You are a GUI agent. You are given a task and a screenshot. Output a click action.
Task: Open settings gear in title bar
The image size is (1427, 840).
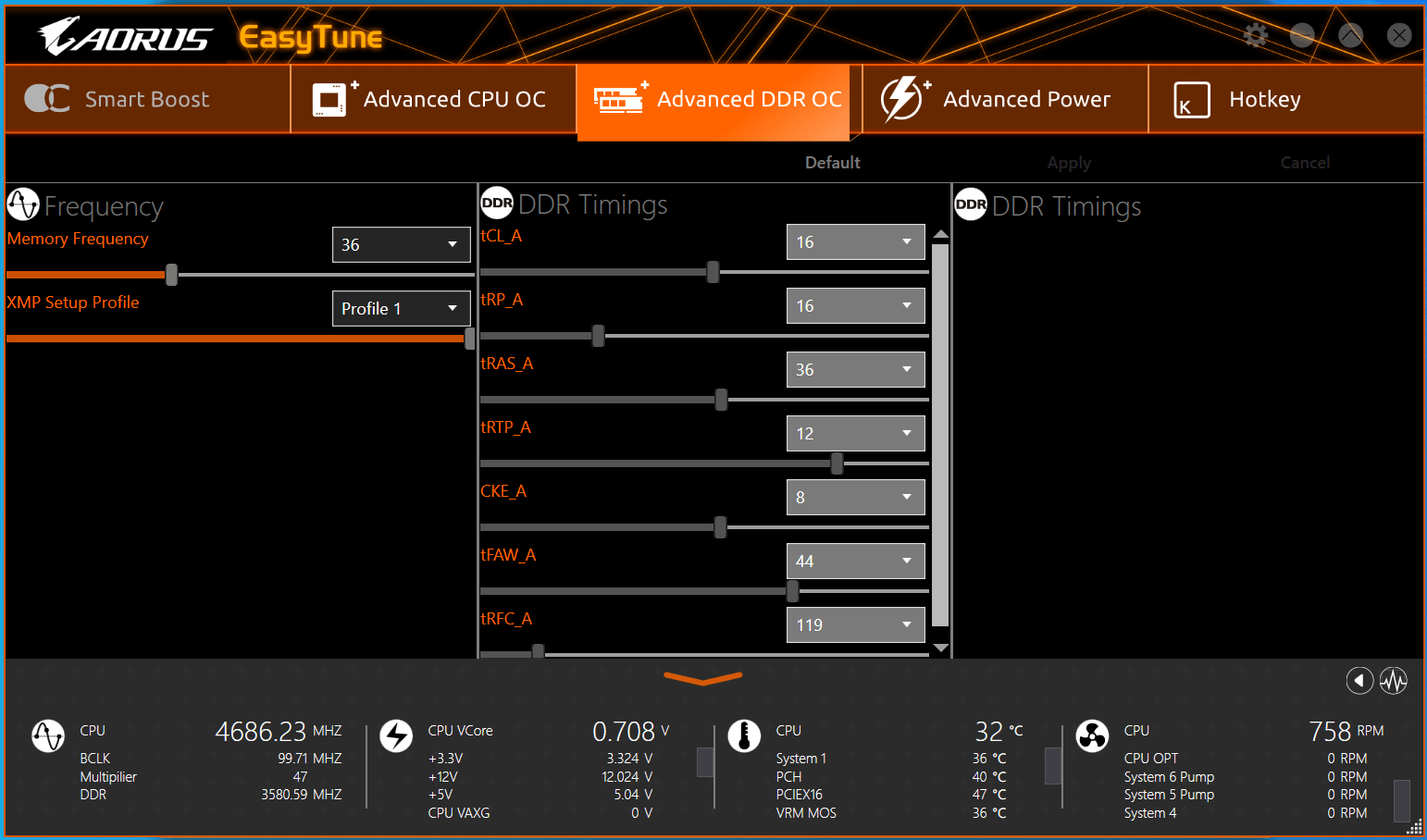tap(1256, 36)
